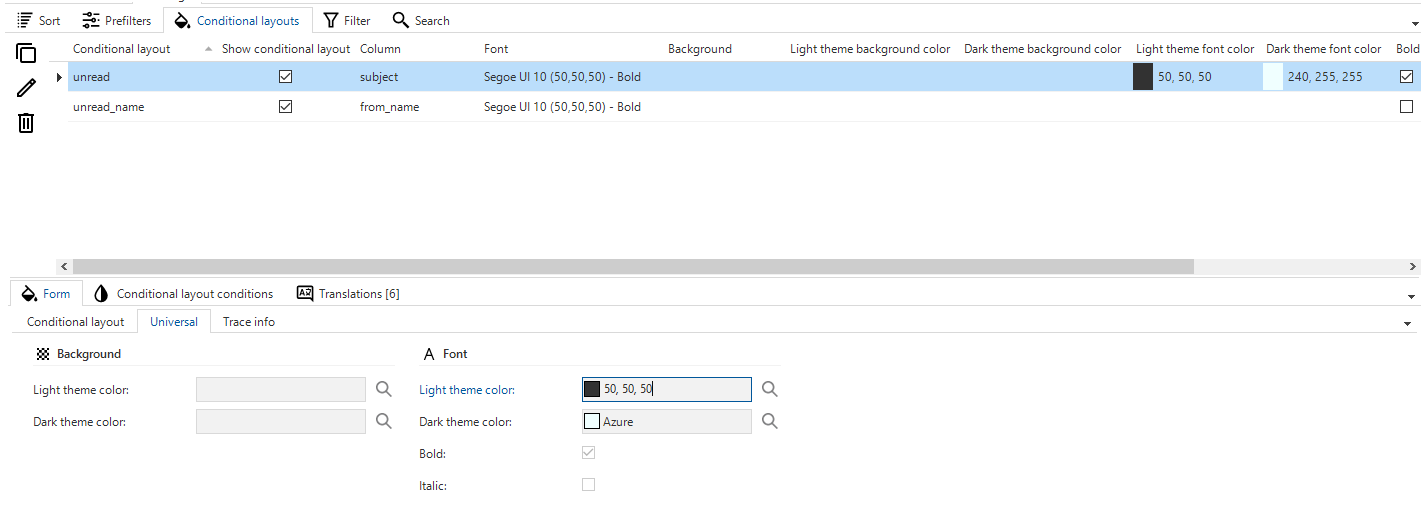
Task: Open the Prefilters section
Action: tap(116, 20)
